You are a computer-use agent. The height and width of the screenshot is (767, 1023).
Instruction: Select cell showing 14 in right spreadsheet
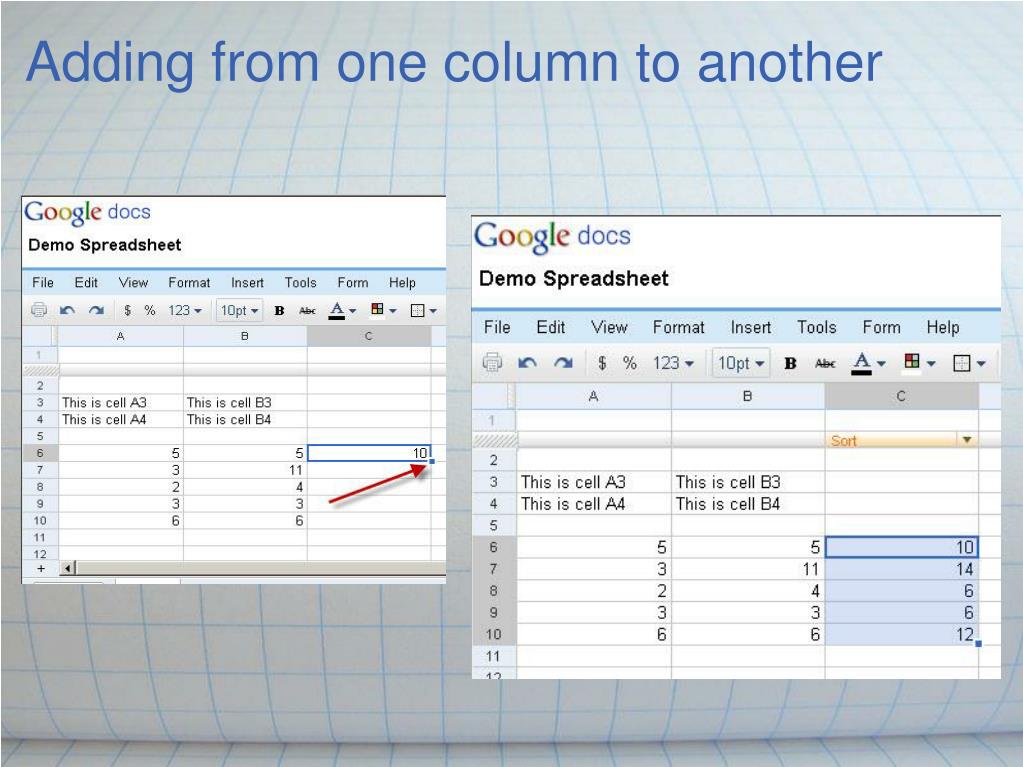point(902,569)
